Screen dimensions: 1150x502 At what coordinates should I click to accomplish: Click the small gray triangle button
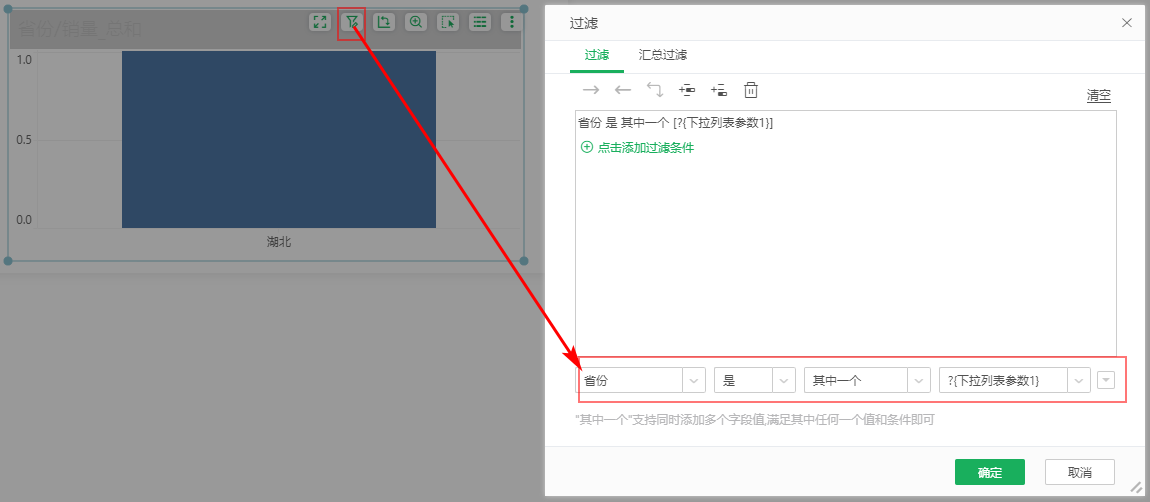(x=1106, y=380)
